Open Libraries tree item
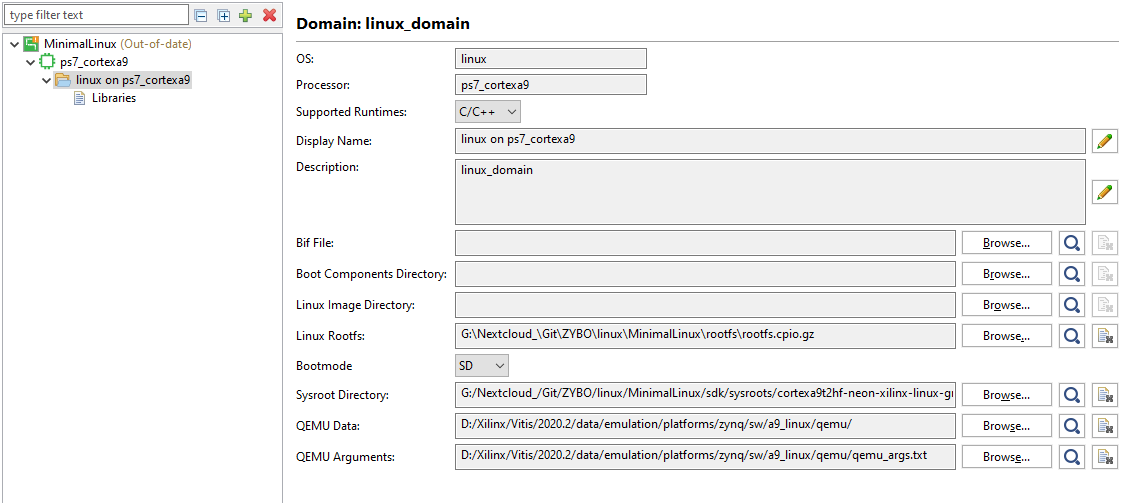 (x=113, y=98)
